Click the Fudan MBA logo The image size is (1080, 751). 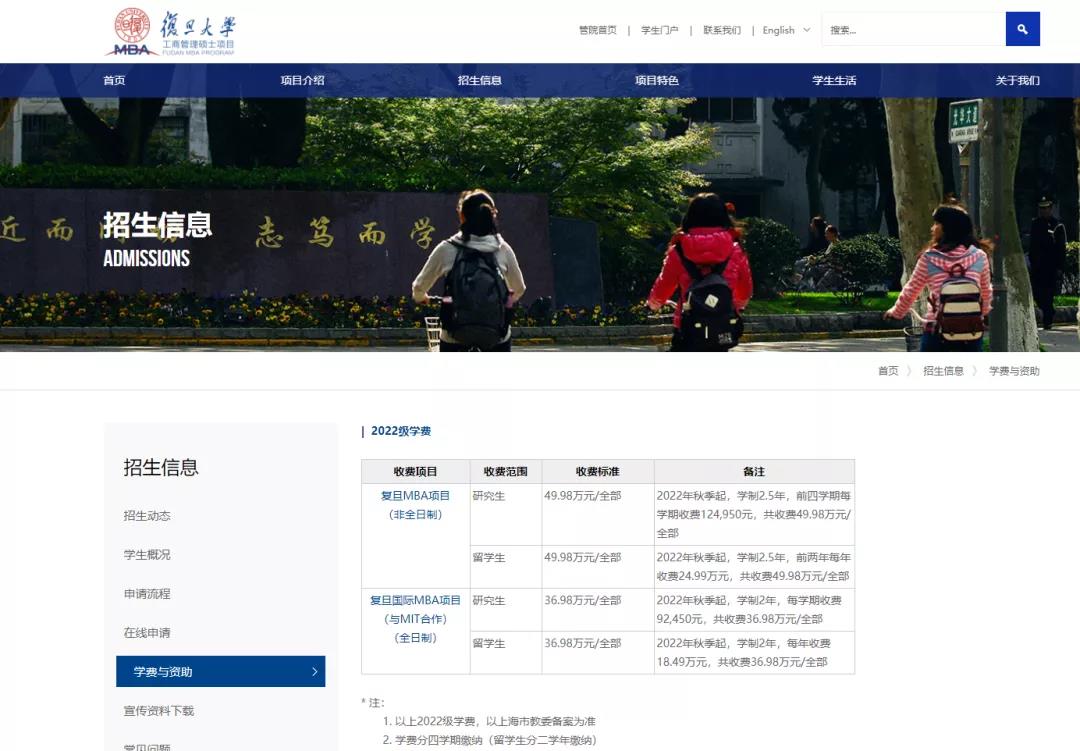(172, 32)
